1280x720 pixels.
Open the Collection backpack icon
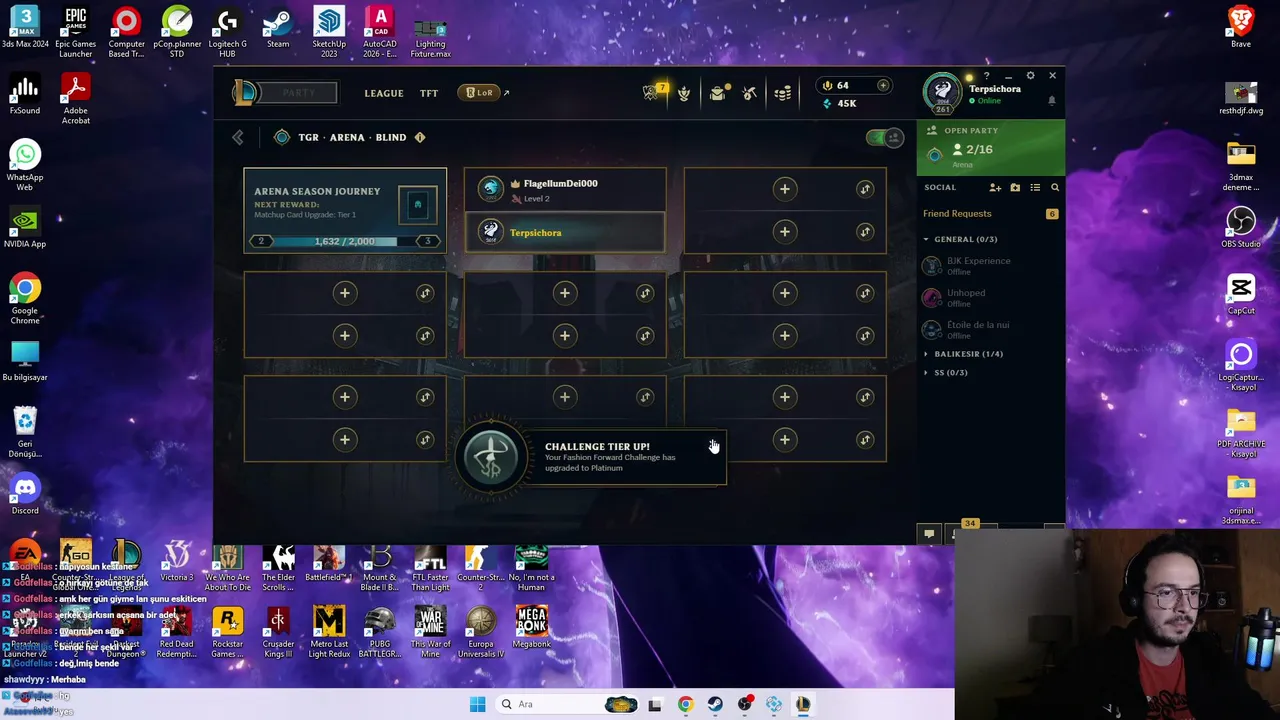[x=717, y=93]
